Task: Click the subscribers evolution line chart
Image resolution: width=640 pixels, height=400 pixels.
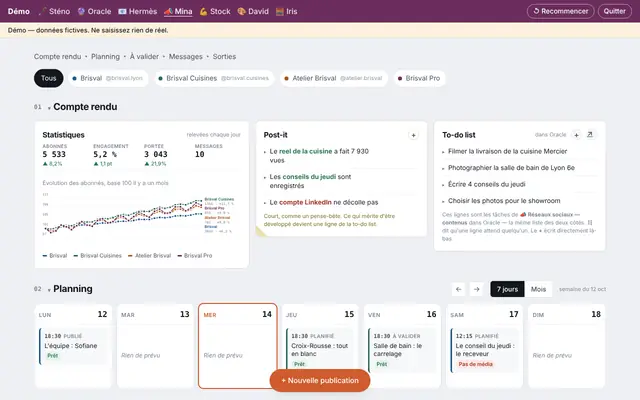Action: pyautogui.click(x=139, y=214)
